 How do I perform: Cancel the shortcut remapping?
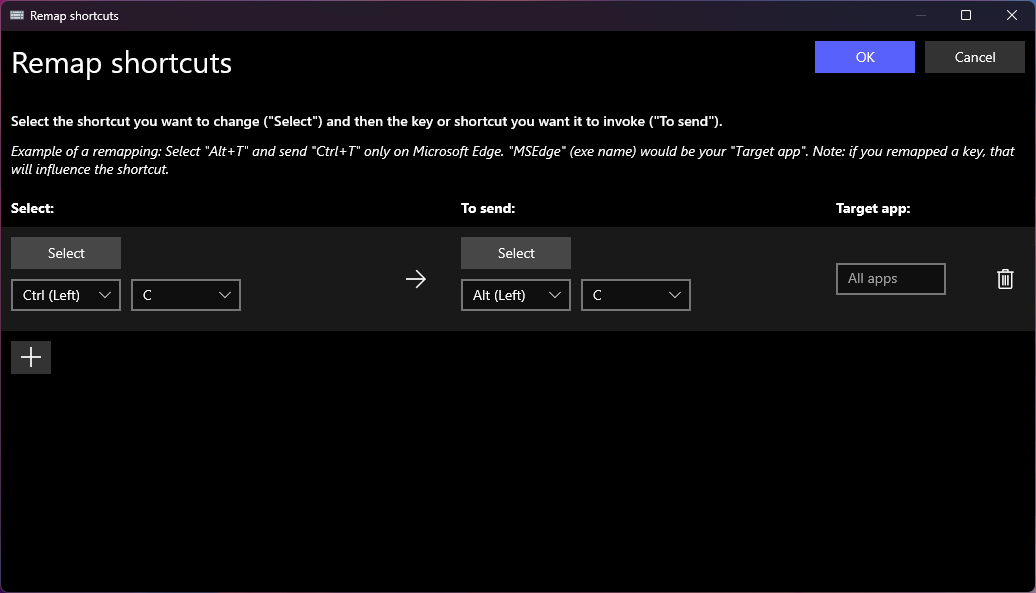974,57
